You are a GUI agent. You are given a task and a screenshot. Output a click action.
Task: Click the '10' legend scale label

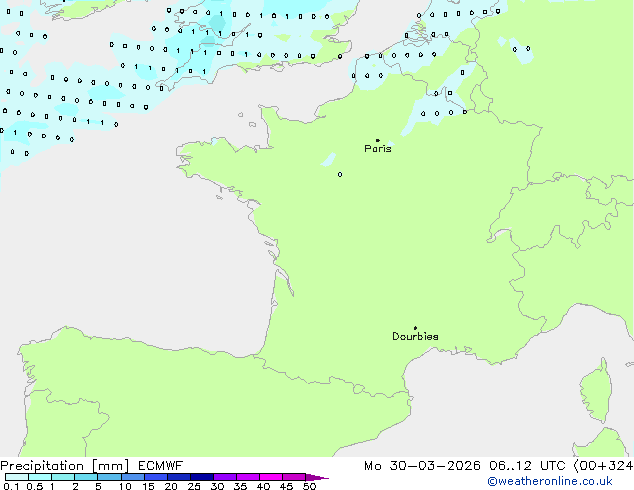(125, 486)
